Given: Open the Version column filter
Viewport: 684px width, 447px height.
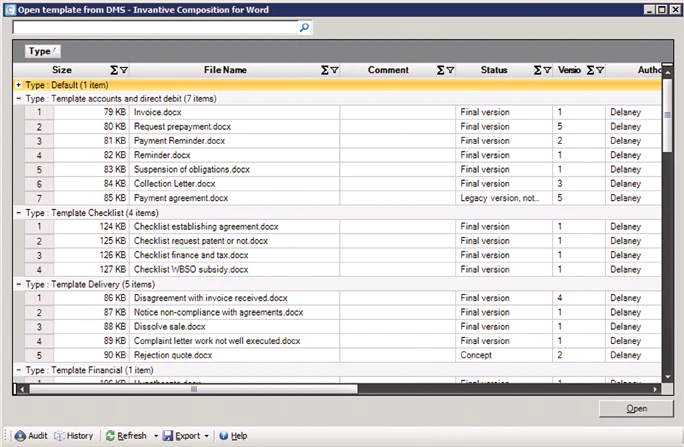Looking at the screenshot, I should [600, 70].
